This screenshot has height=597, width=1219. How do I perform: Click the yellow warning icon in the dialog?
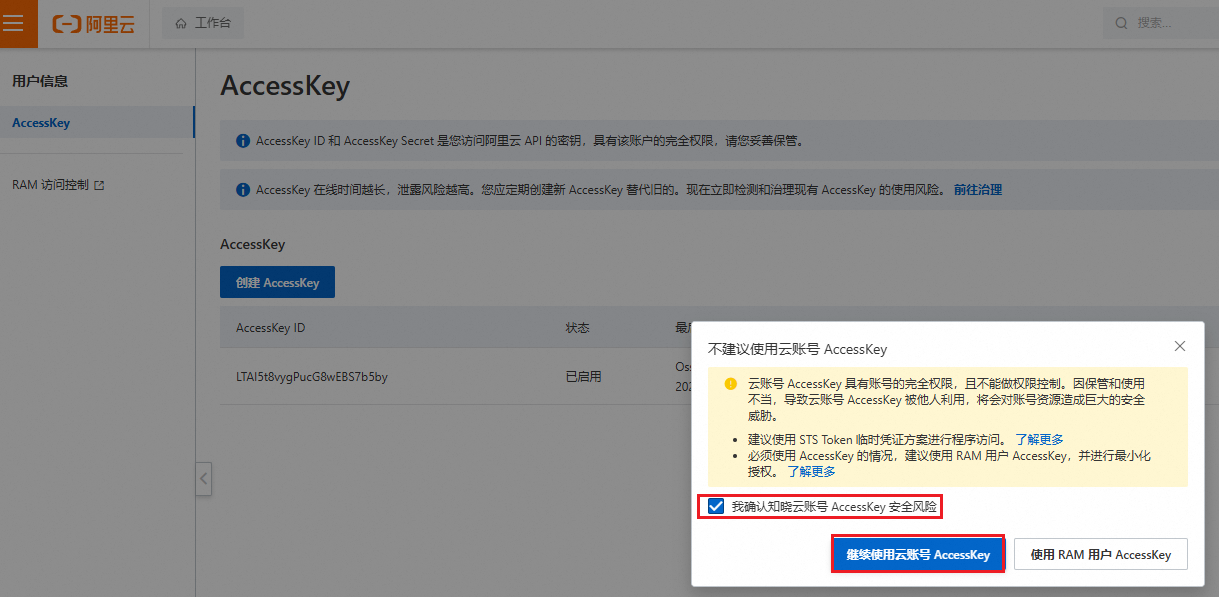731,384
